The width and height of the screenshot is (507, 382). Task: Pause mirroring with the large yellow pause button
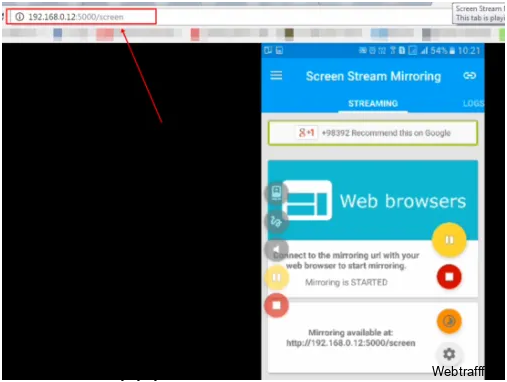point(449,240)
